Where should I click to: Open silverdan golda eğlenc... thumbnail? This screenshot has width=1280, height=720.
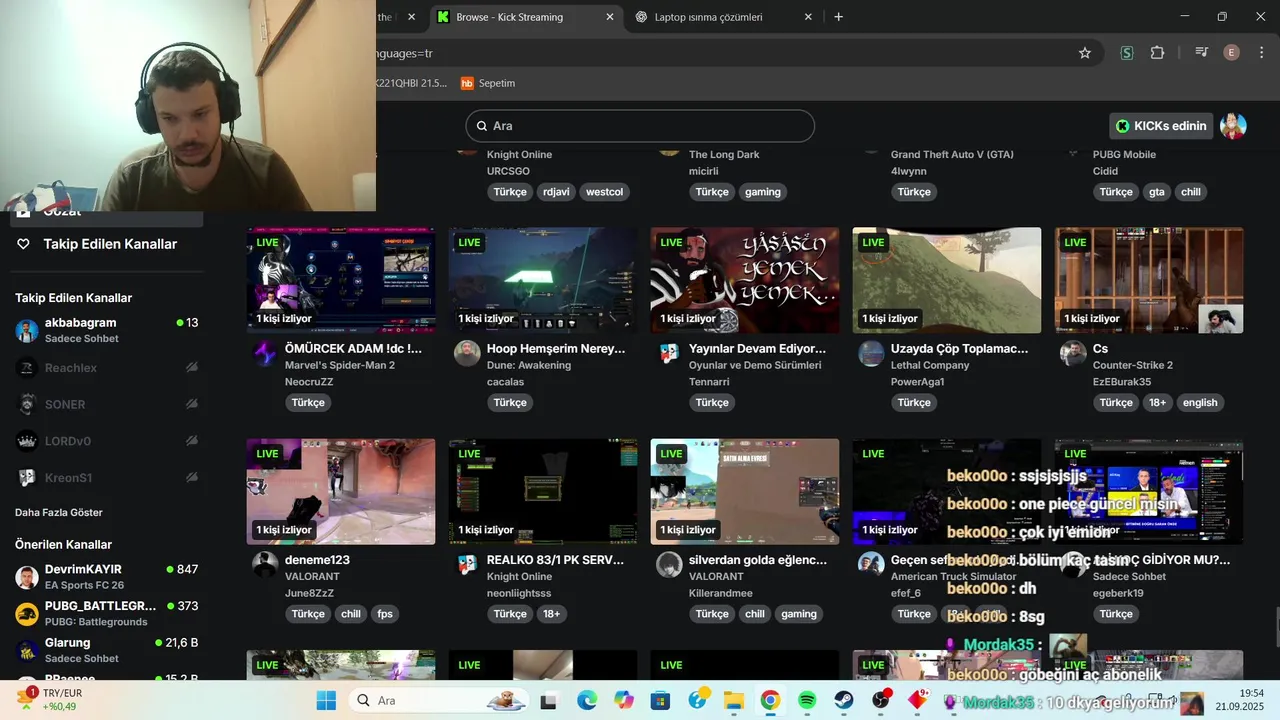[745, 491]
